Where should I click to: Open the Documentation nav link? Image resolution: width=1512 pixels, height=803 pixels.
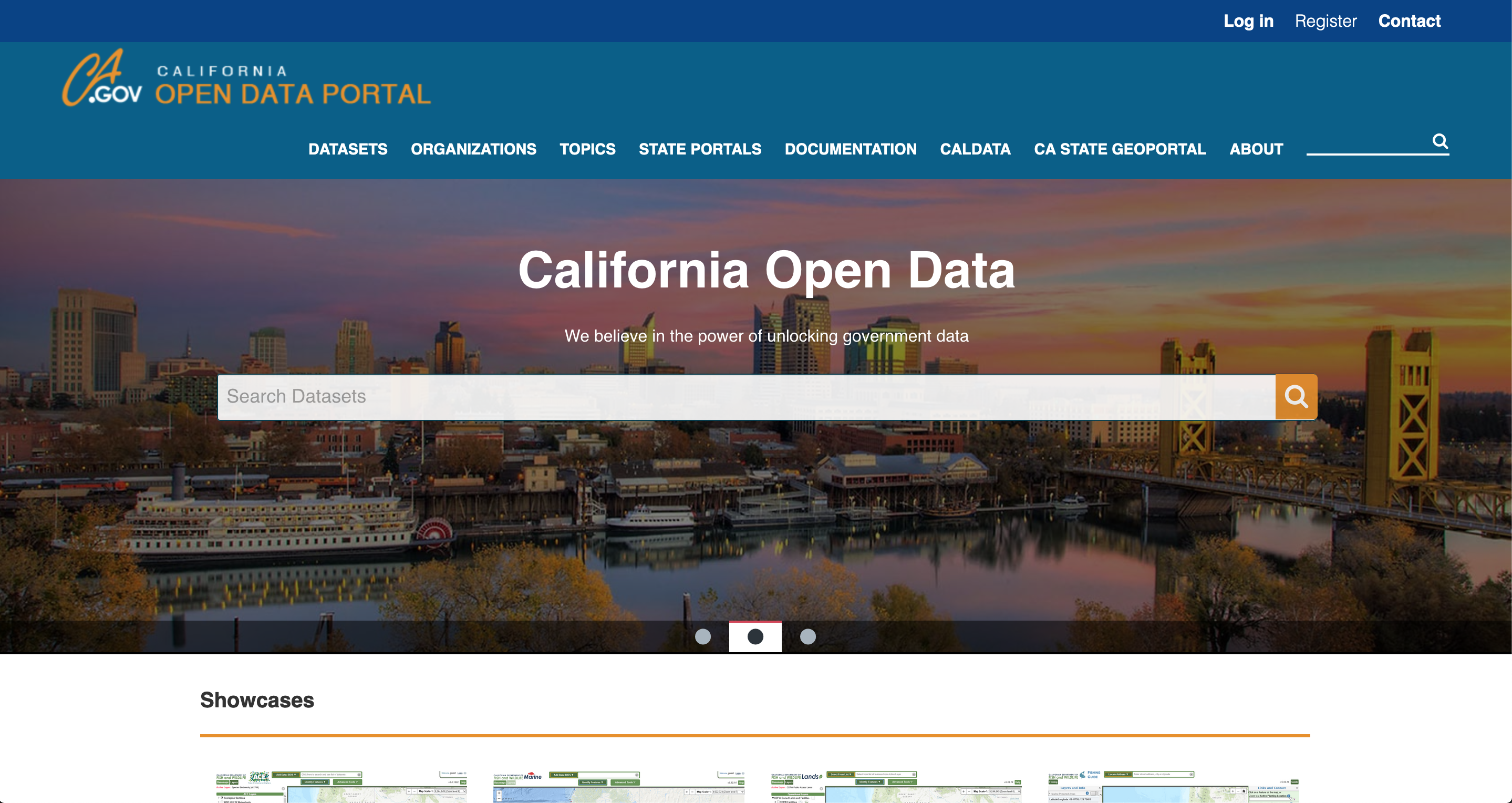pos(850,149)
